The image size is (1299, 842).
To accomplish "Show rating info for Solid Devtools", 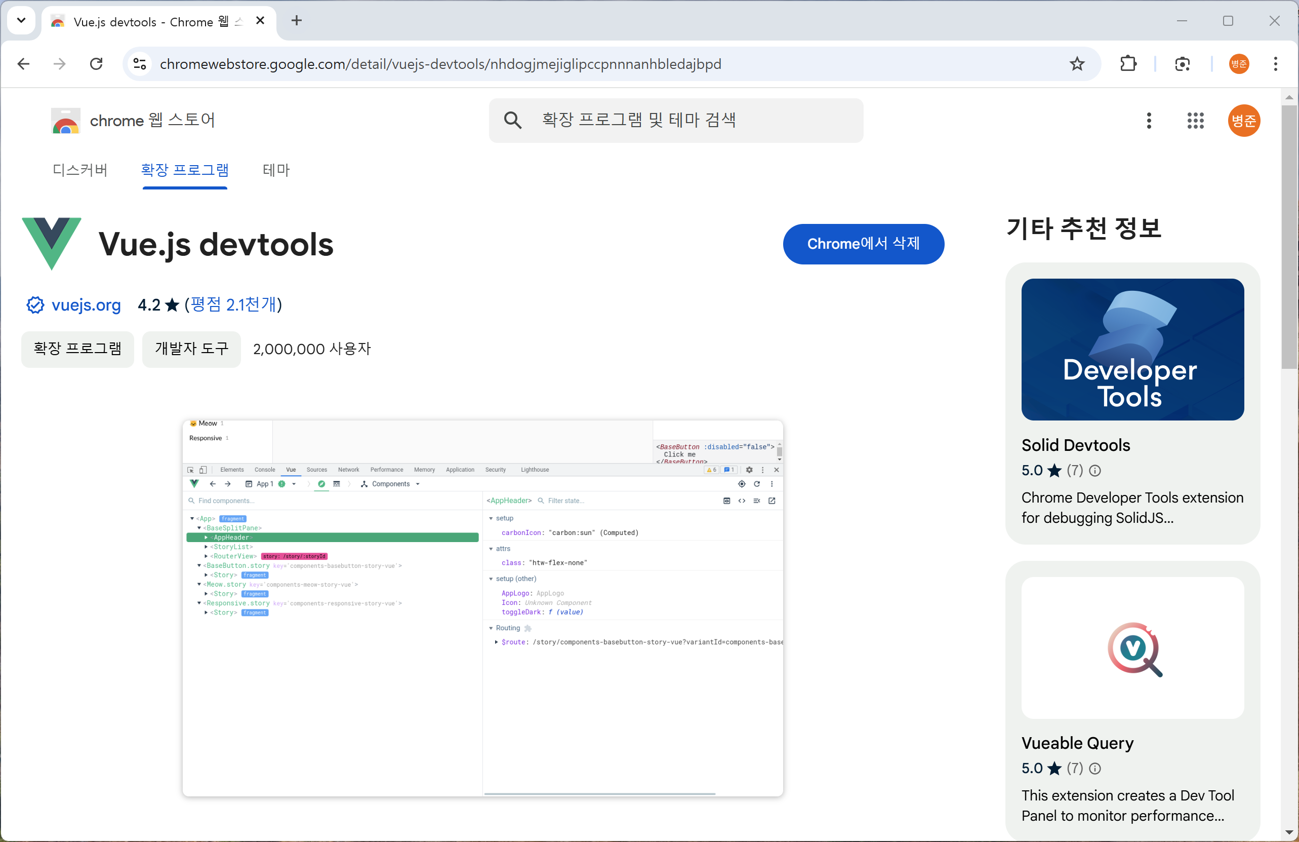I will pos(1095,471).
